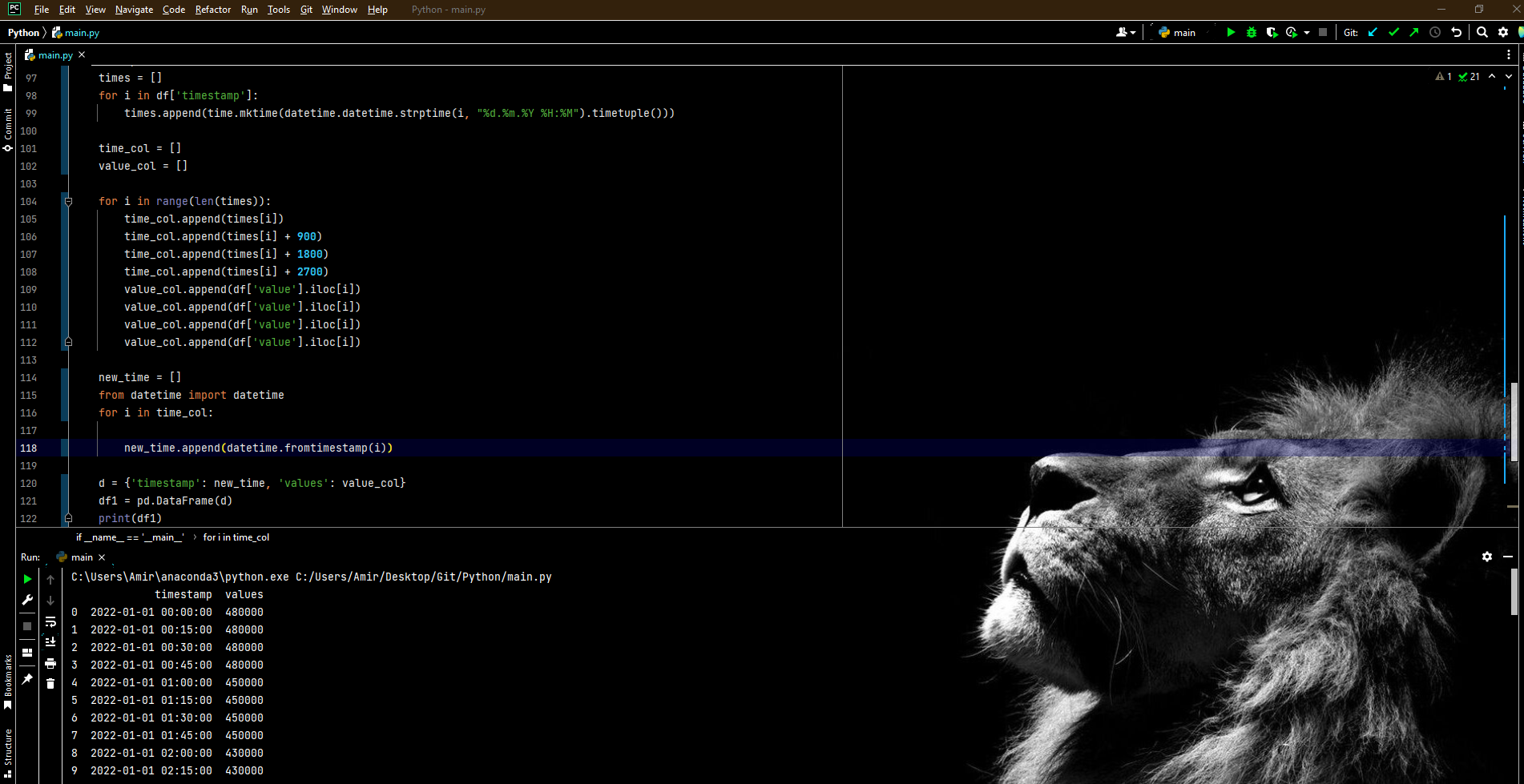Screen dimensions: 1524x784
Task: Toggle the Commit tool window
Action: click(x=8, y=130)
